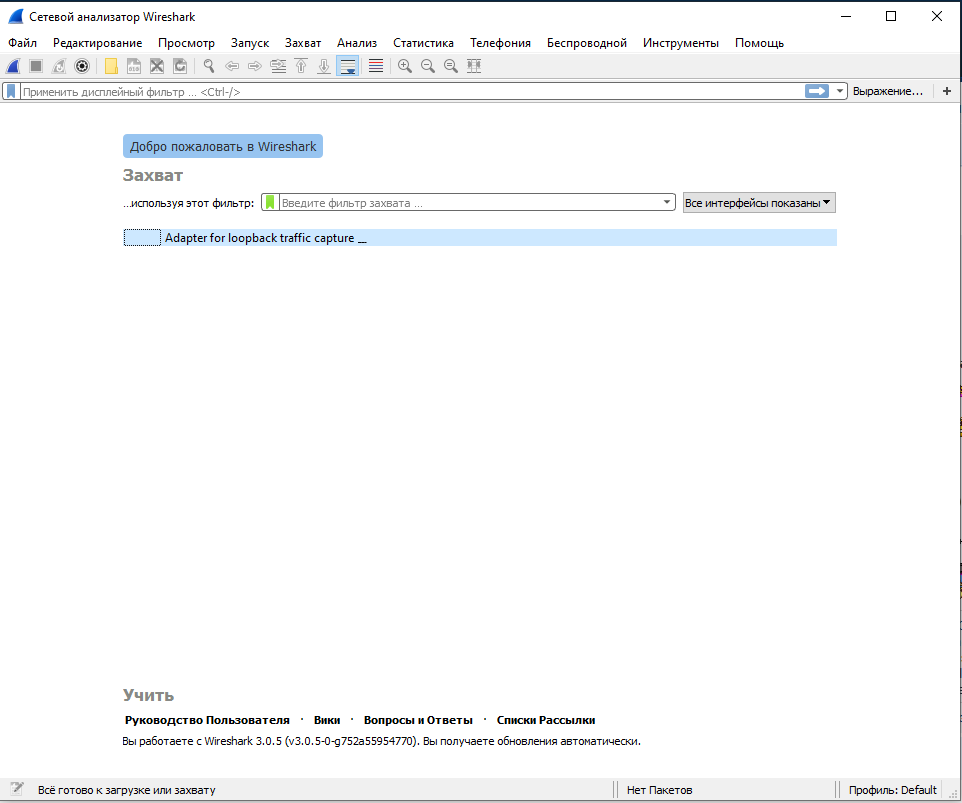Screen dimensions: 962x803
Task: Click status text Всё готово к загрузке или захвату
Action: click(x=126, y=790)
